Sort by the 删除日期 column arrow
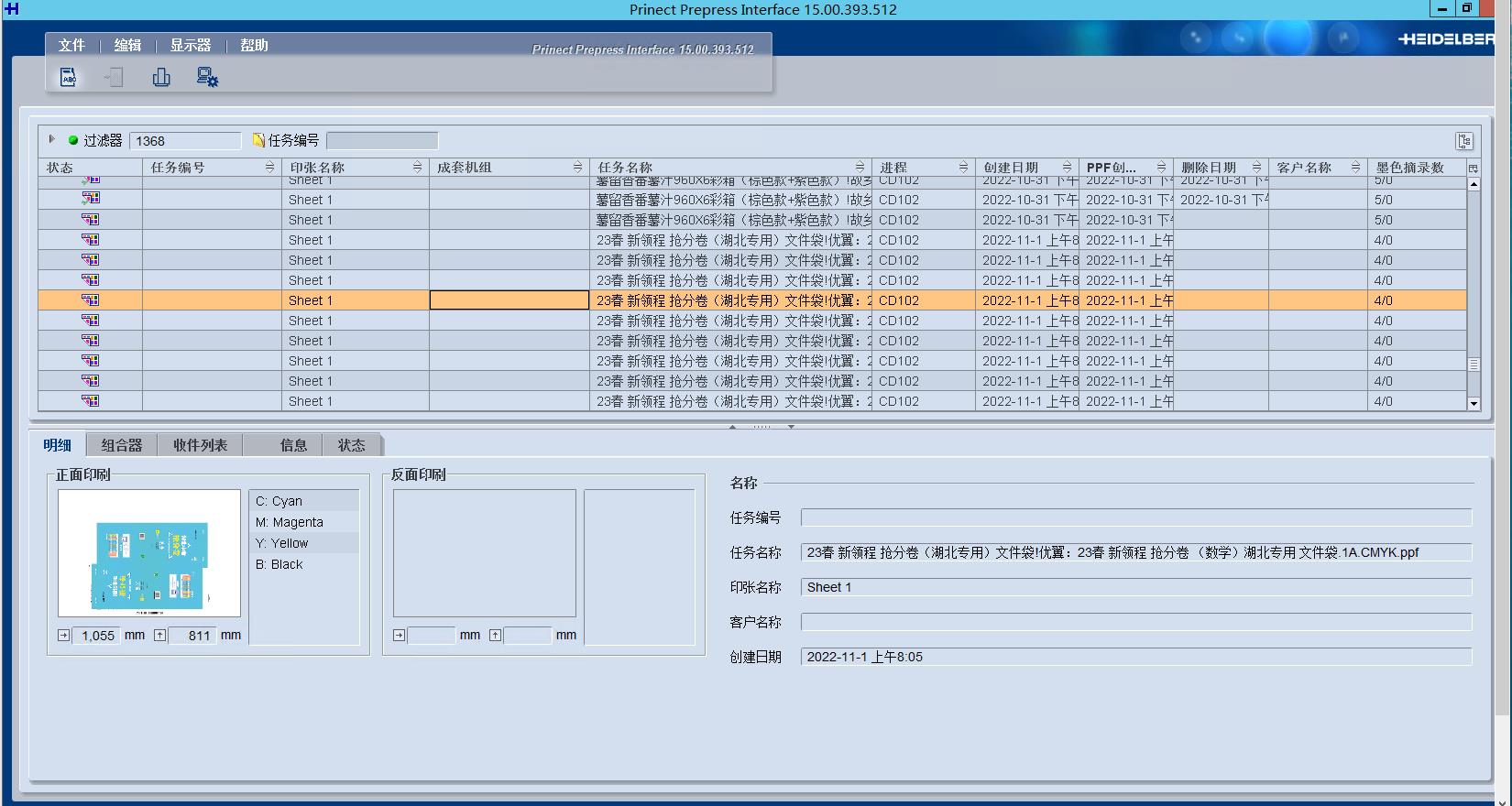The image size is (1512, 806). (x=1256, y=167)
